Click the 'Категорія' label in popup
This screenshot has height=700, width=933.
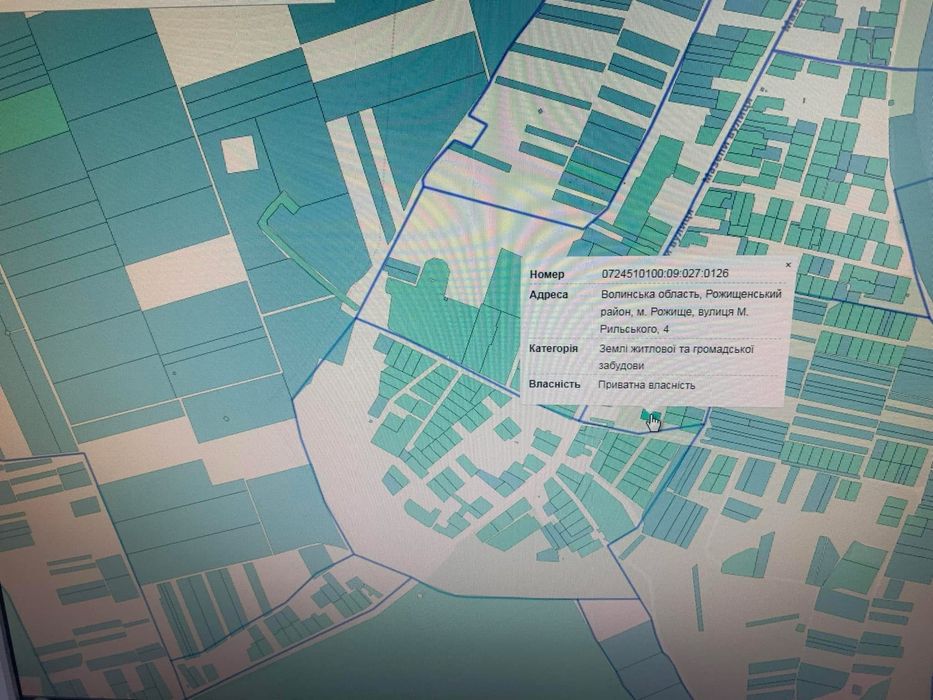(x=553, y=348)
